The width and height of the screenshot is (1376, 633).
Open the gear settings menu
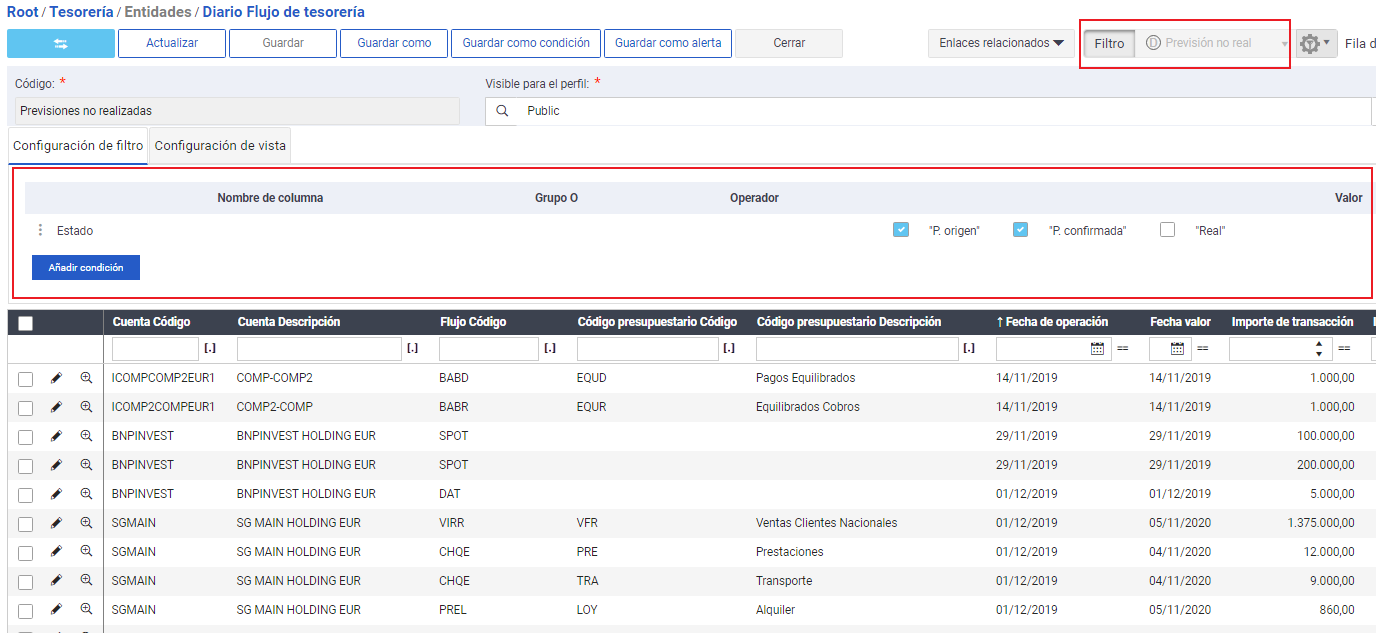[x=1315, y=44]
